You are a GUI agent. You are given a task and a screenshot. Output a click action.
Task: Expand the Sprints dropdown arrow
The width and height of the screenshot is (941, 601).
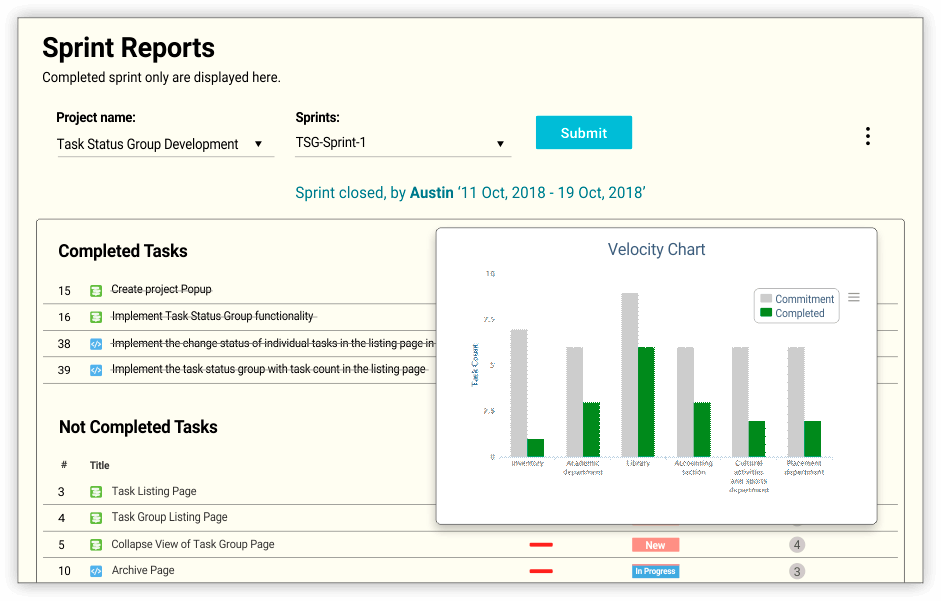pos(500,143)
